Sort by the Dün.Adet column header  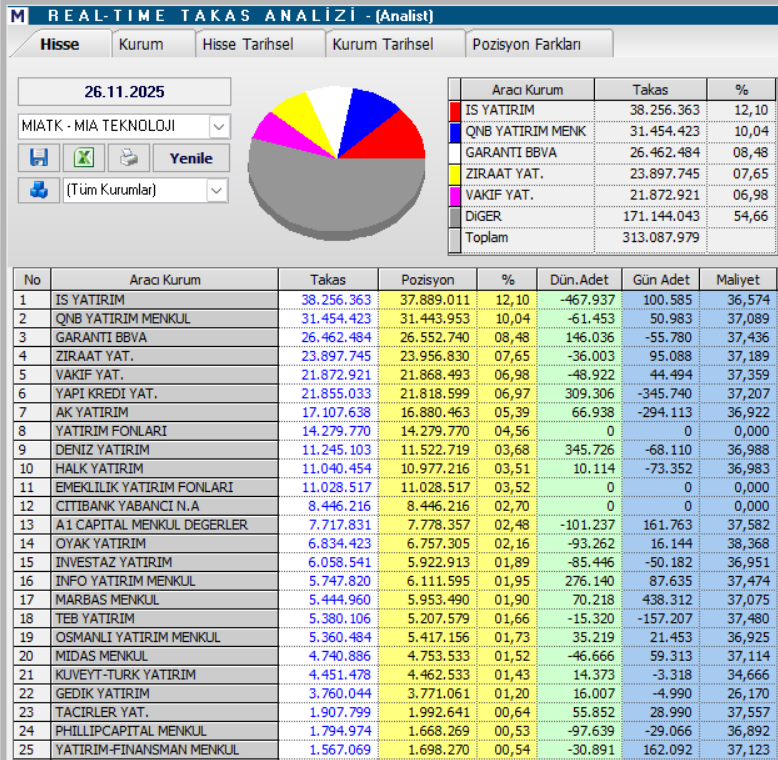[x=579, y=280]
